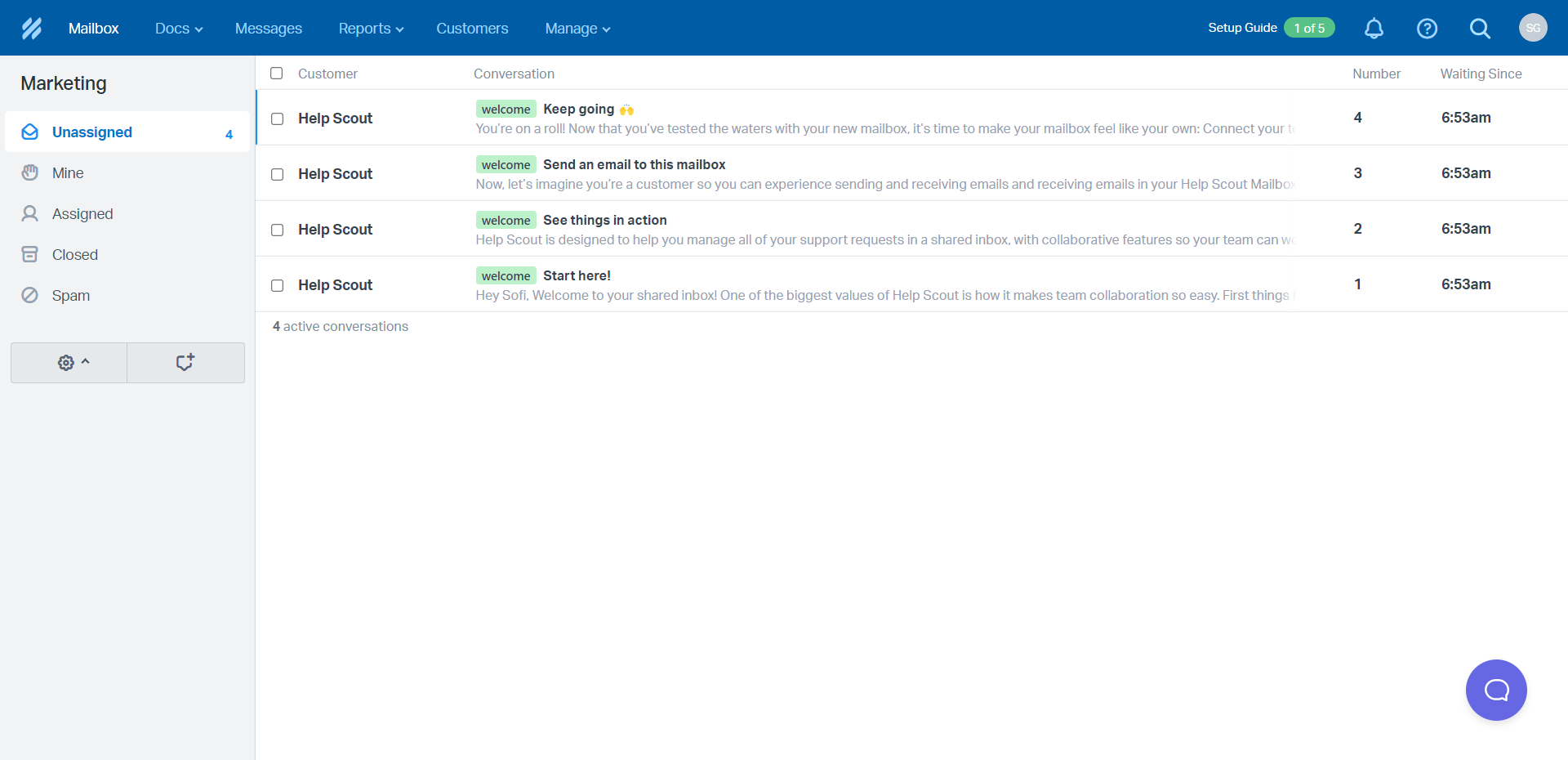Check the Send an email conversation checkbox
Screen dimensions: 1568x760
coord(278,174)
